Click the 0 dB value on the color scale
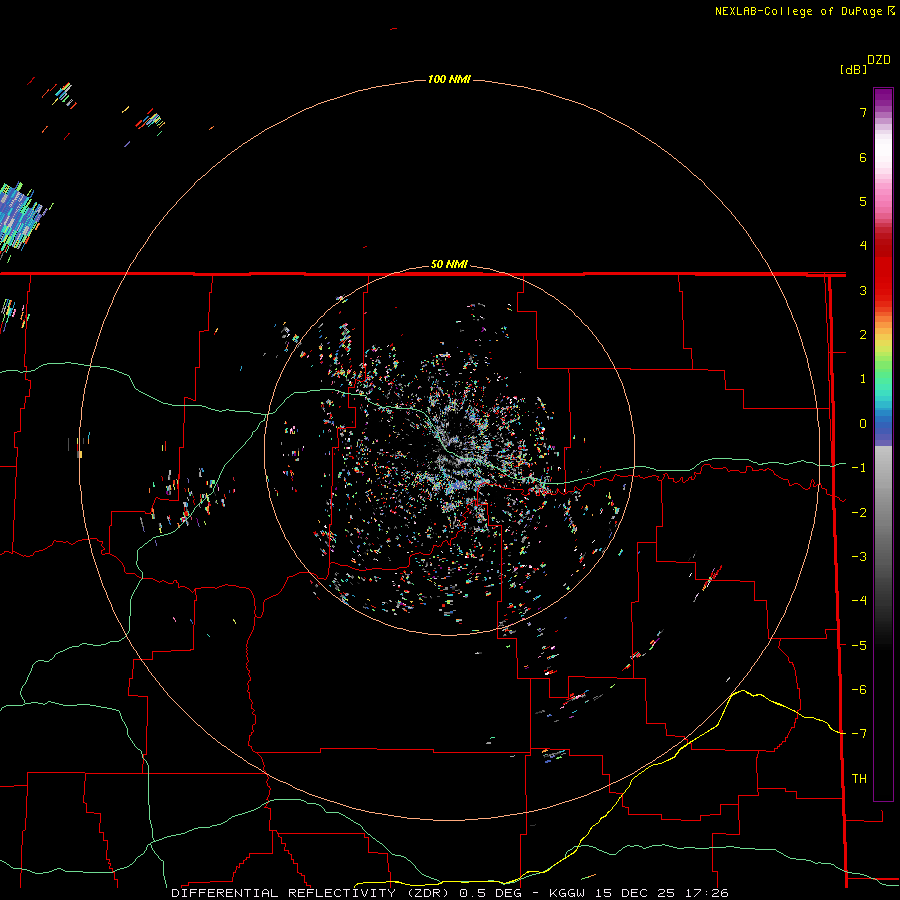This screenshot has width=900, height=900. (863, 424)
